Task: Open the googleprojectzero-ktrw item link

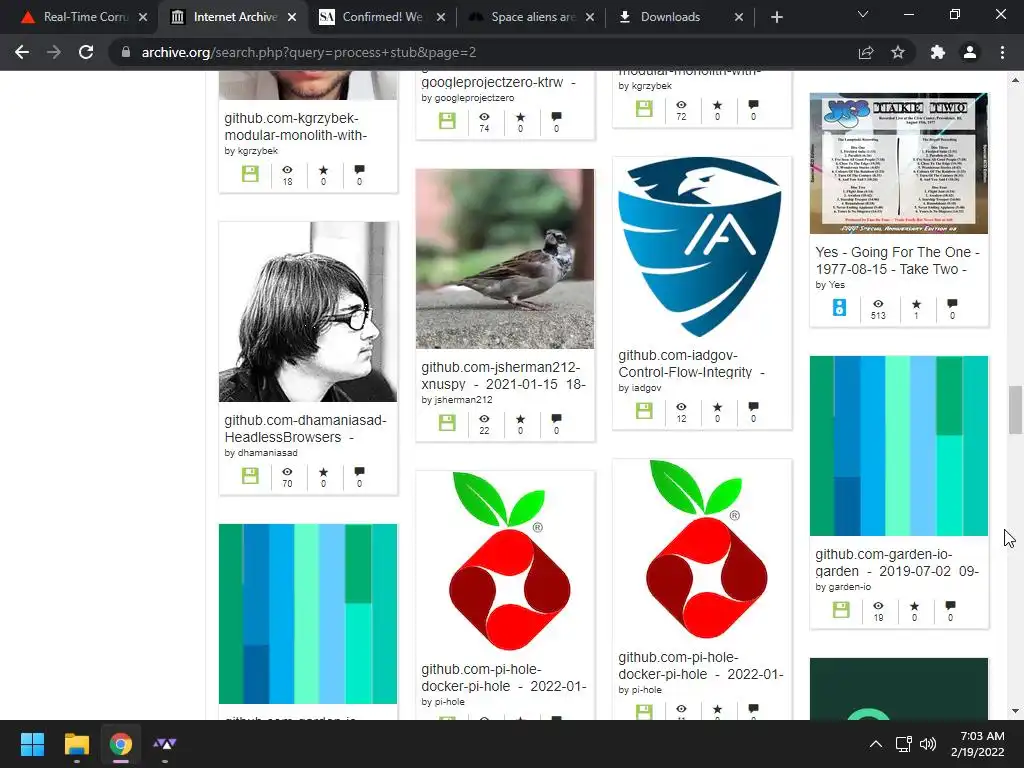Action: pyautogui.click(x=498, y=82)
